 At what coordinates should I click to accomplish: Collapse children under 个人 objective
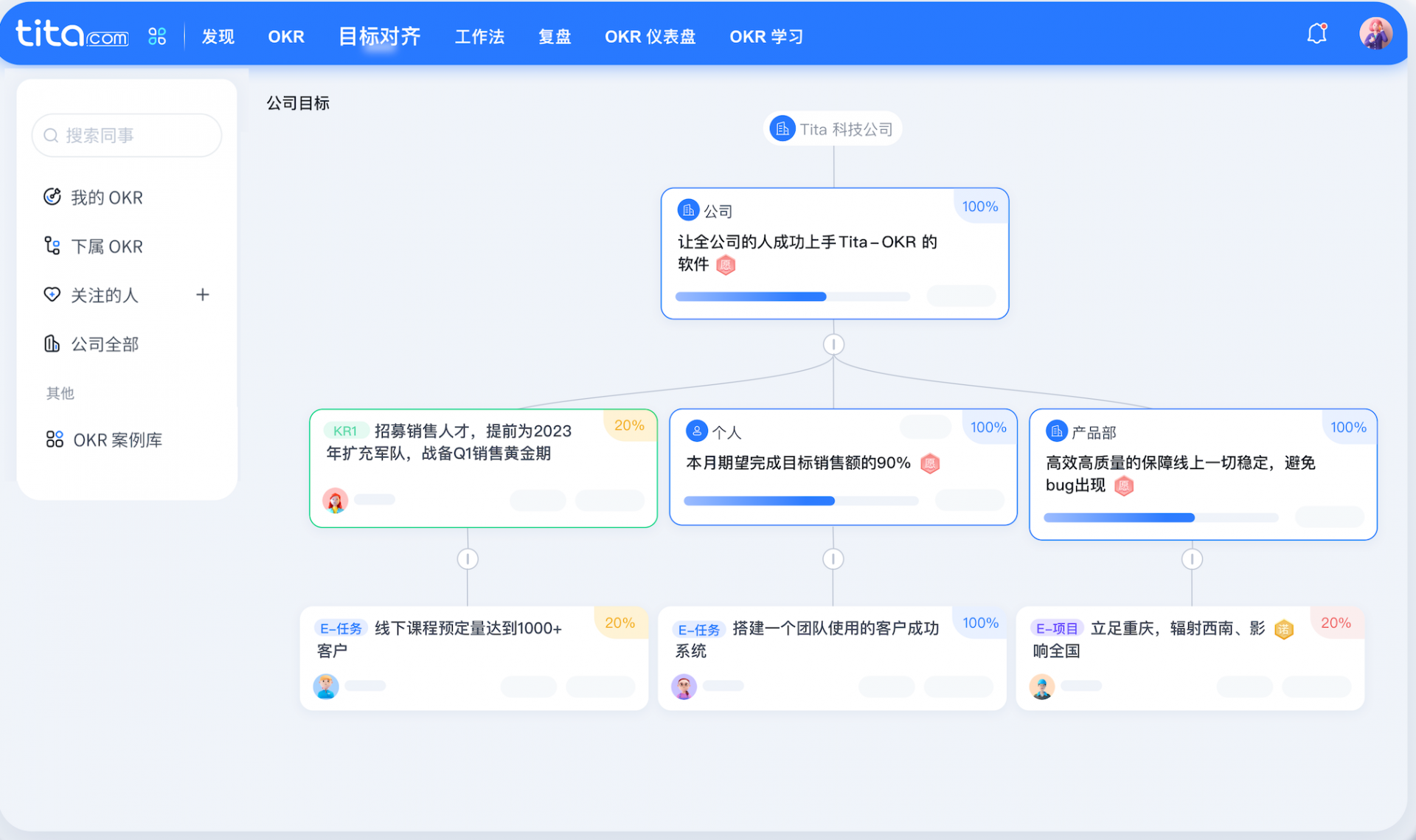point(833,559)
